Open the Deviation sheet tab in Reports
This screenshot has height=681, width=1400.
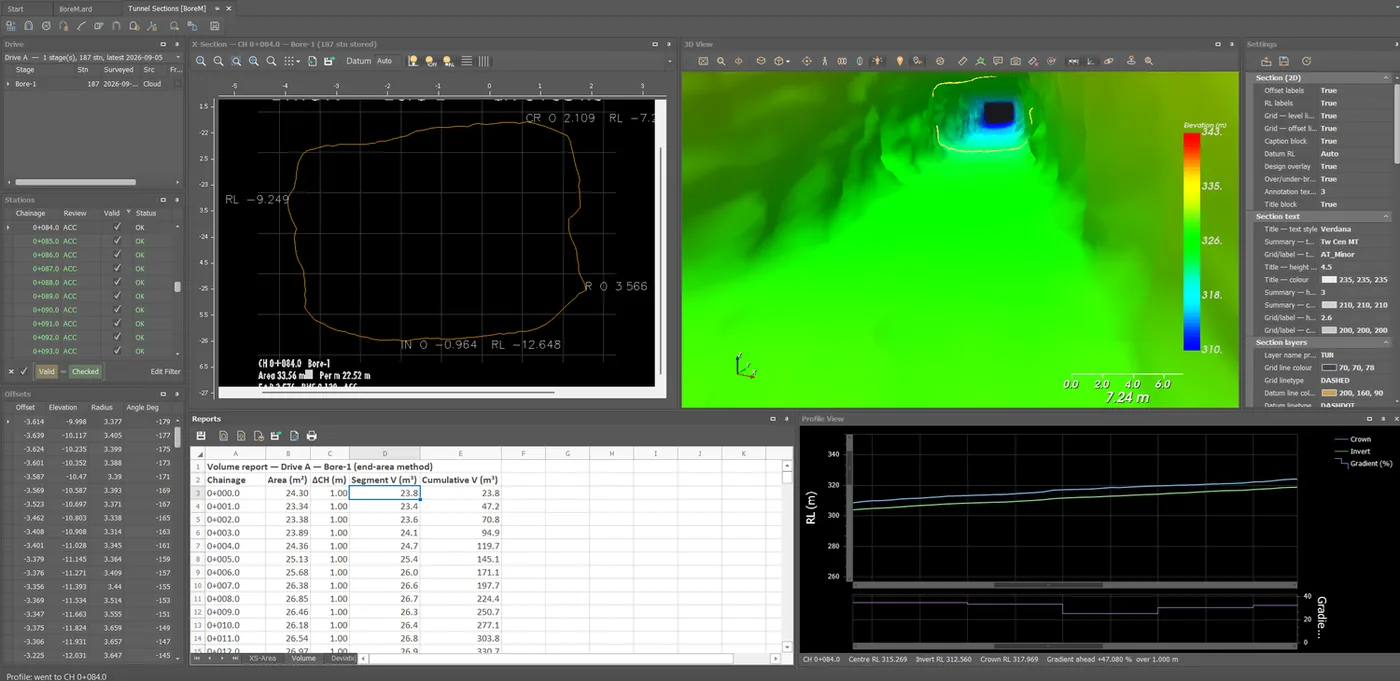342,658
